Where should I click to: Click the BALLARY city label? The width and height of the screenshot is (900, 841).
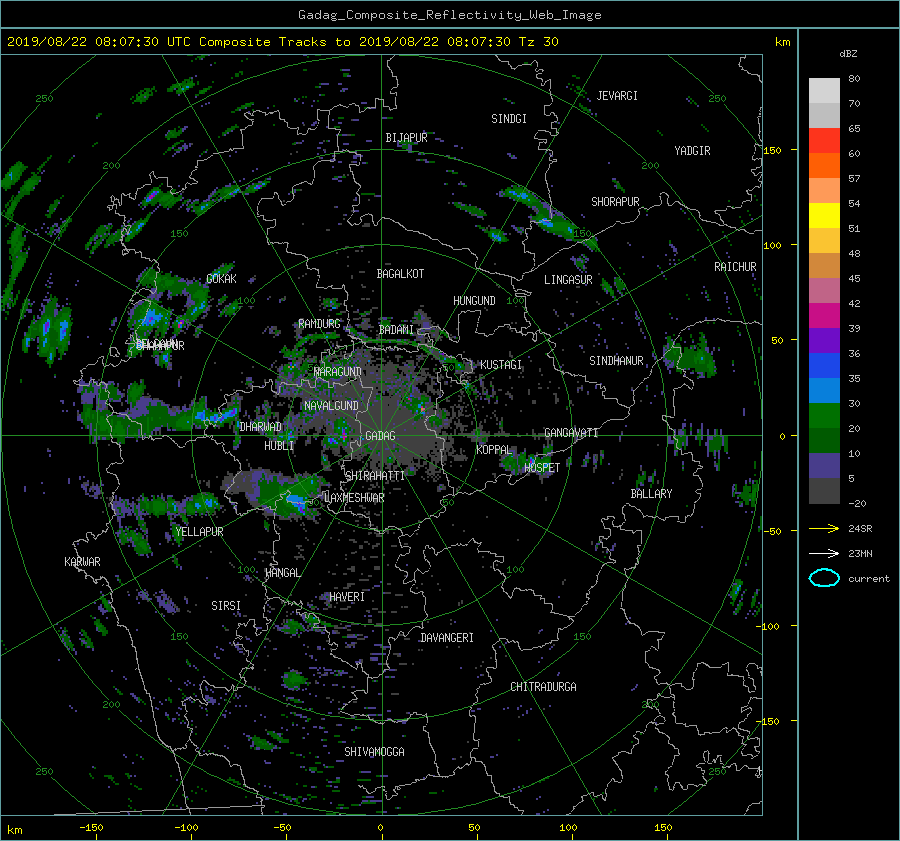[651, 494]
